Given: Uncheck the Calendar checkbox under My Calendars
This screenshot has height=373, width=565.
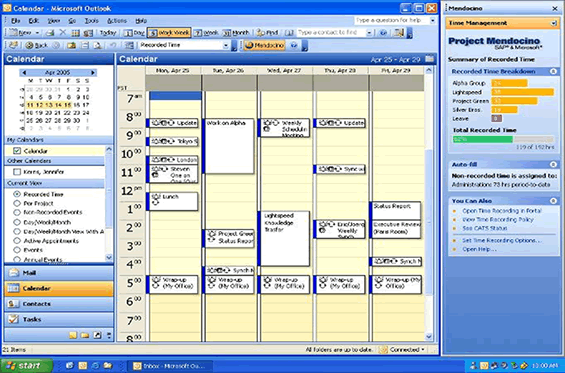Looking at the screenshot, I should pos(17,151).
